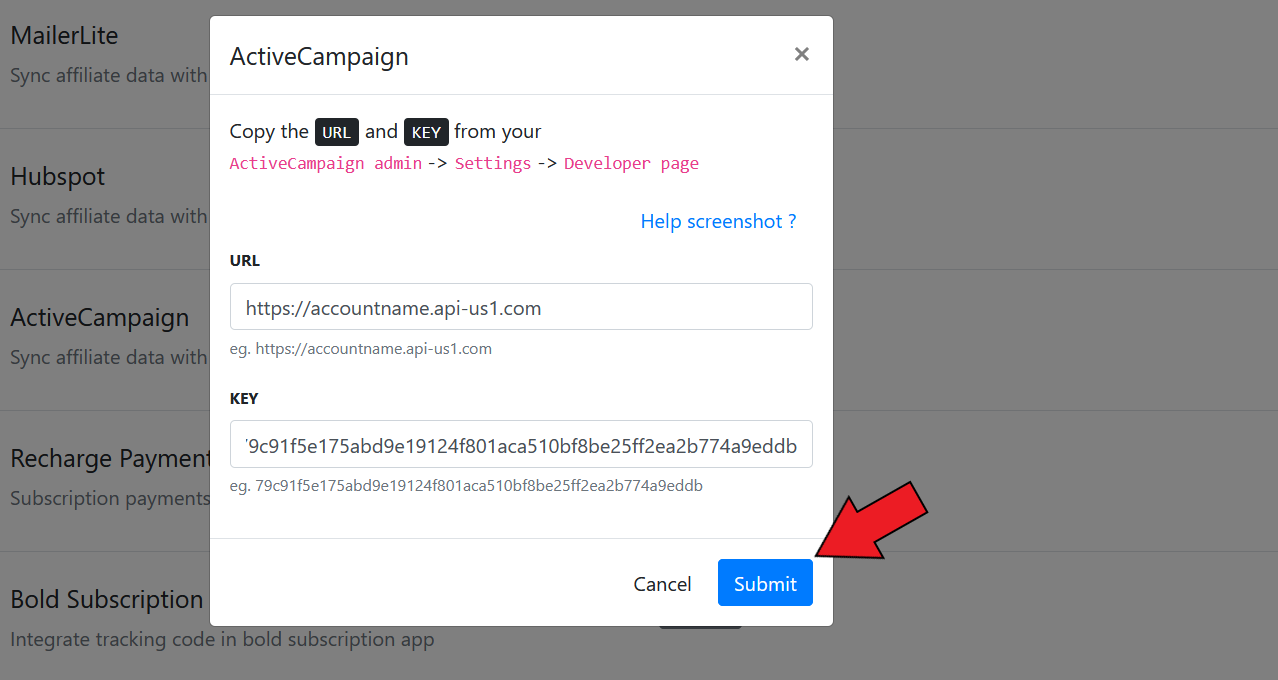Focus the KEY input field

(521, 445)
